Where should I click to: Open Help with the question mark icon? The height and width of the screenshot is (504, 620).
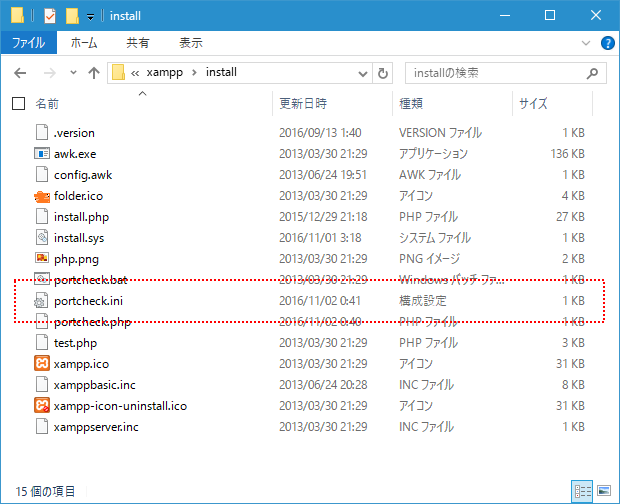pos(607,43)
